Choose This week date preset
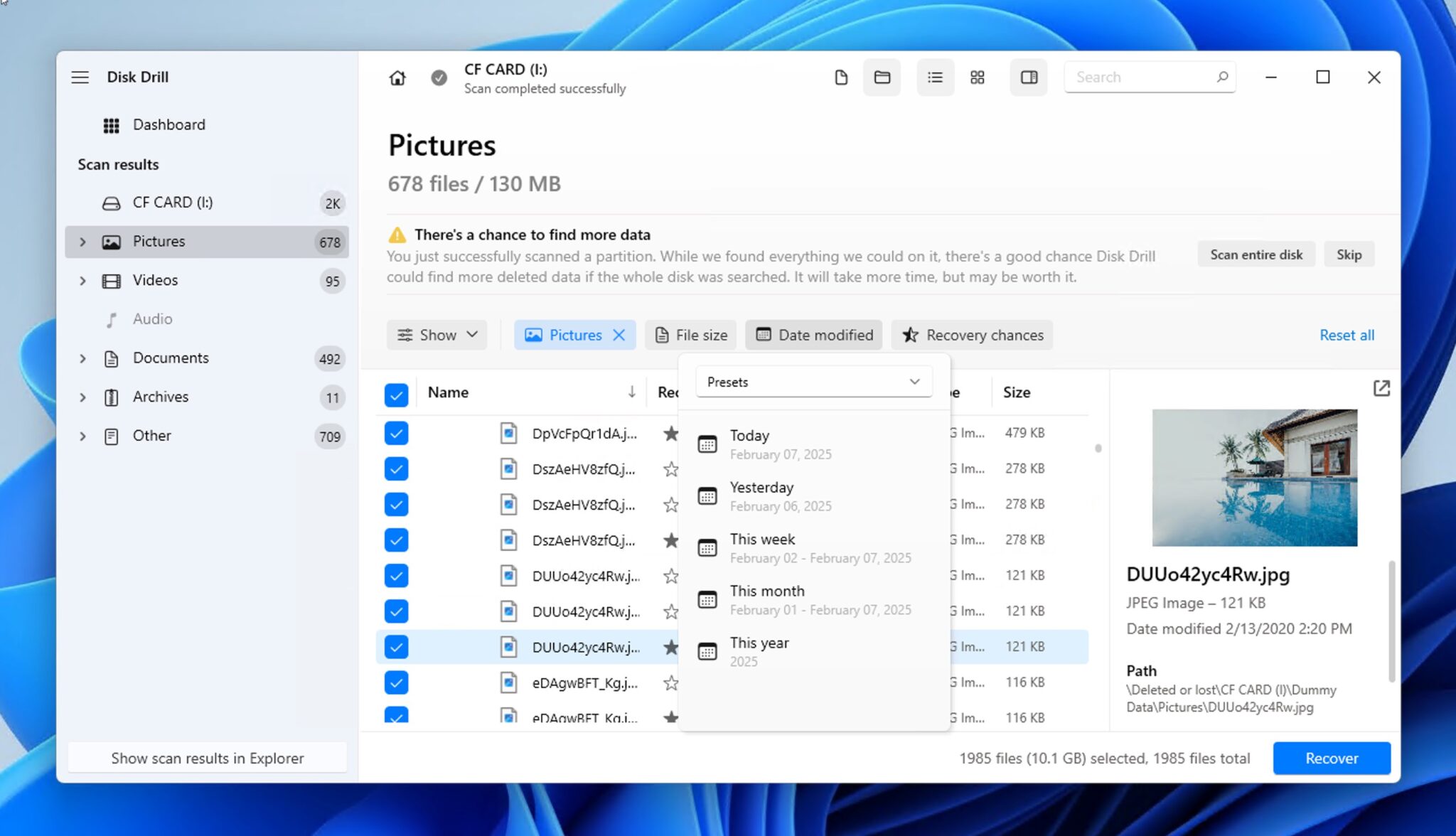The height and width of the screenshot is (836, 1456). click(814, 548)
